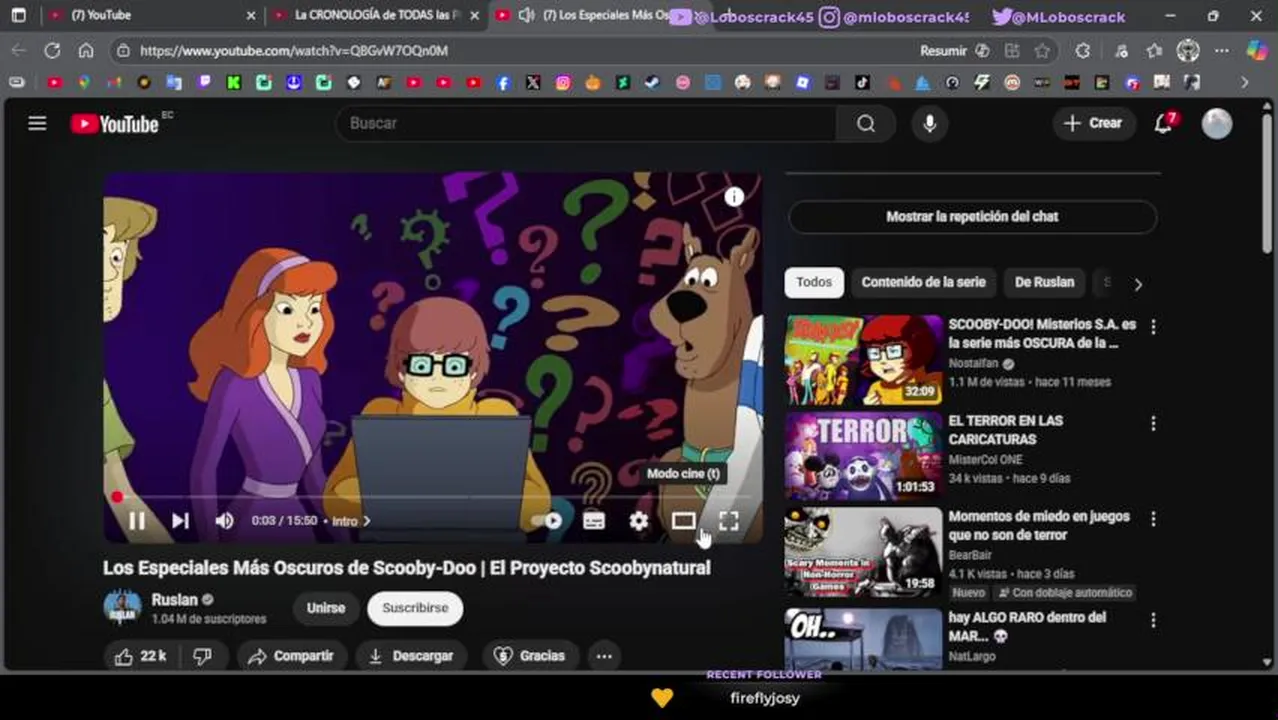Screen dimensions: 1278x720
Task: Open the Crear menu
Action: coord(1093,123)
